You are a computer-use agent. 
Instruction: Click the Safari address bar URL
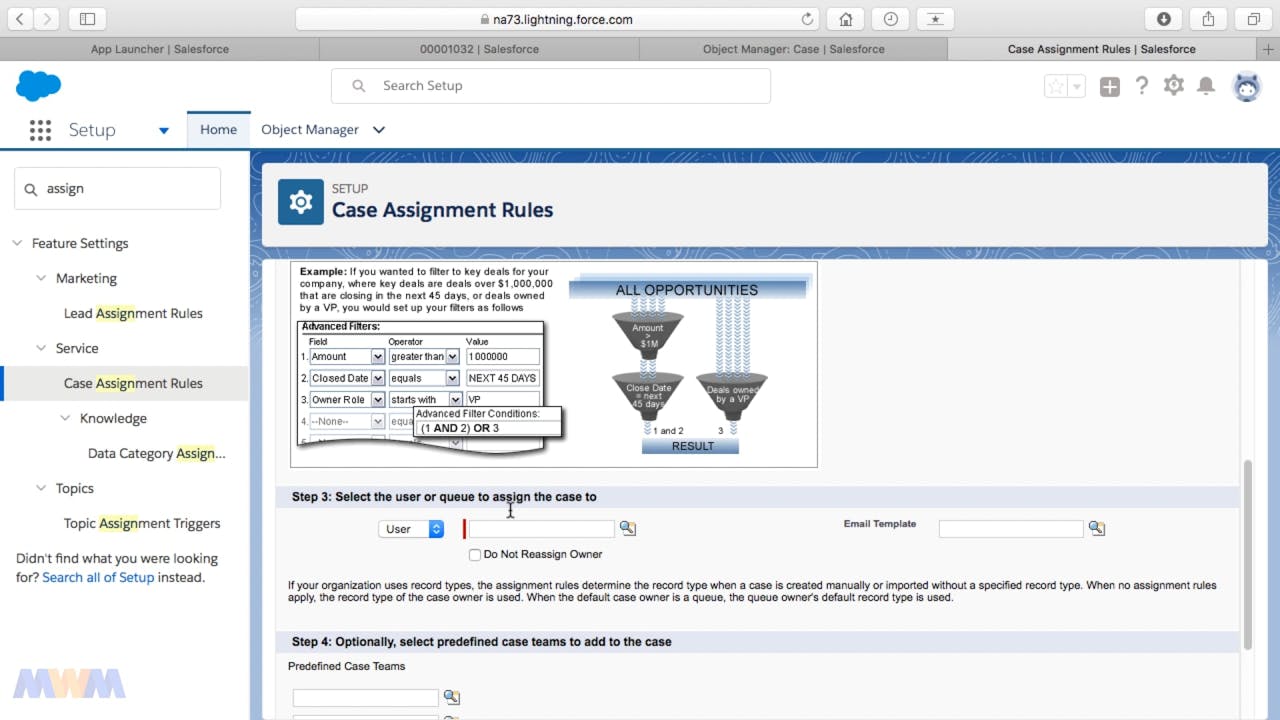[x=563, y=19]
